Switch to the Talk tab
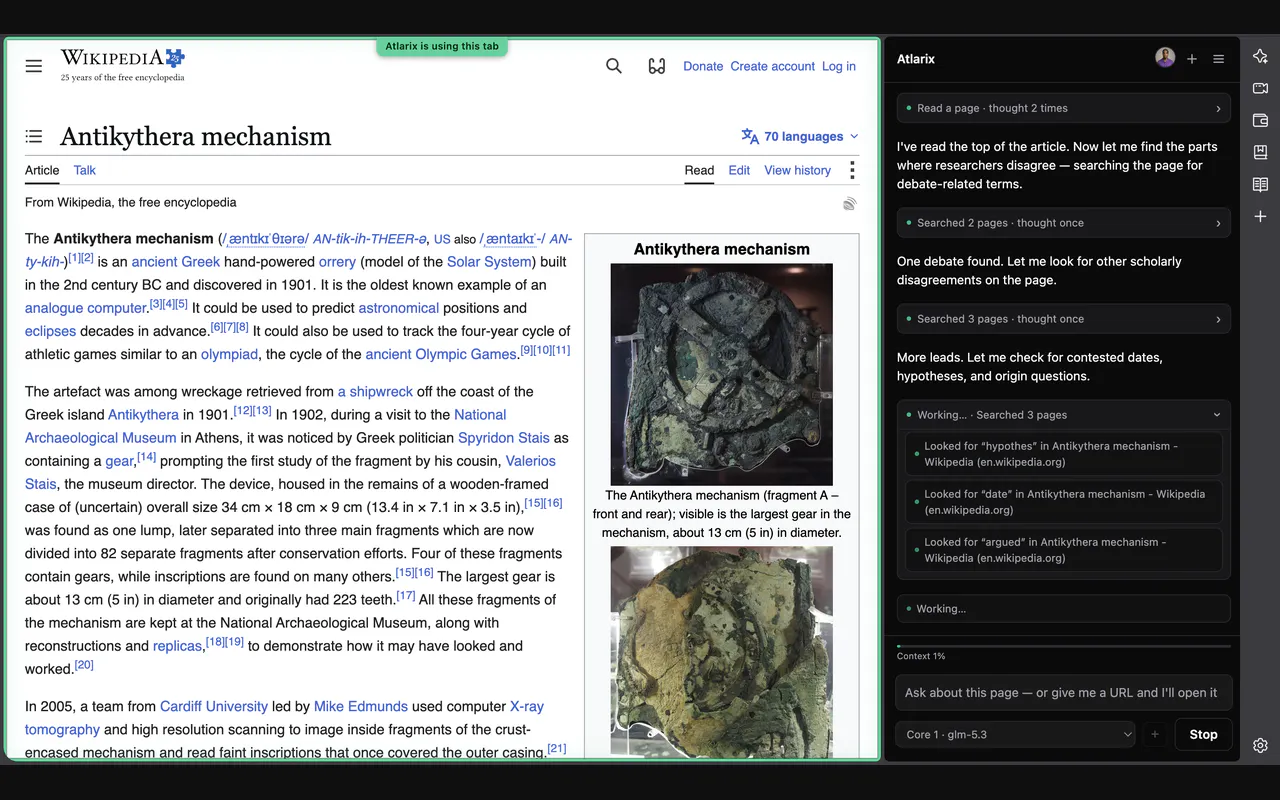 [x=85, y=170]
